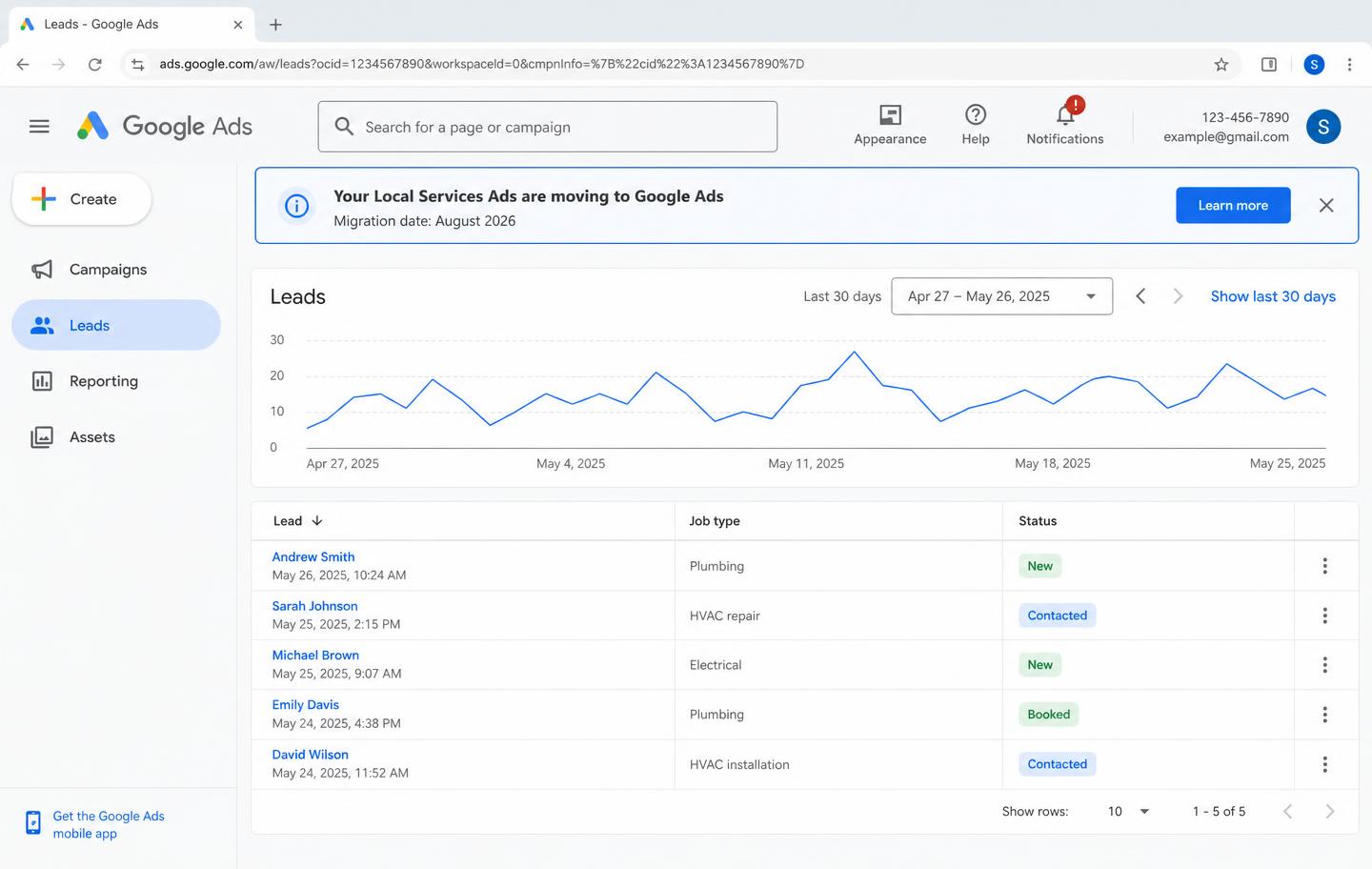This screenshot has width=1372, height=869.
Task: Click the search magnifier icon
Action: tap(344, 126)
